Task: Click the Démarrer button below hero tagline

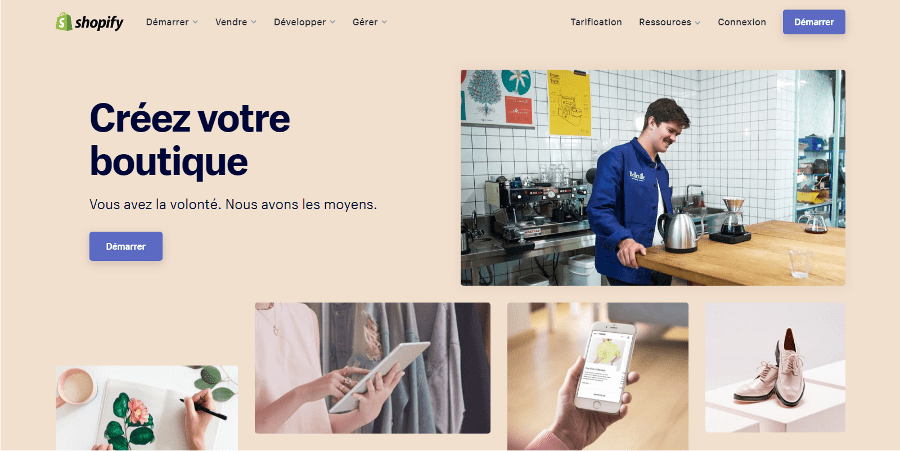Action: click(x=126, y=246)
